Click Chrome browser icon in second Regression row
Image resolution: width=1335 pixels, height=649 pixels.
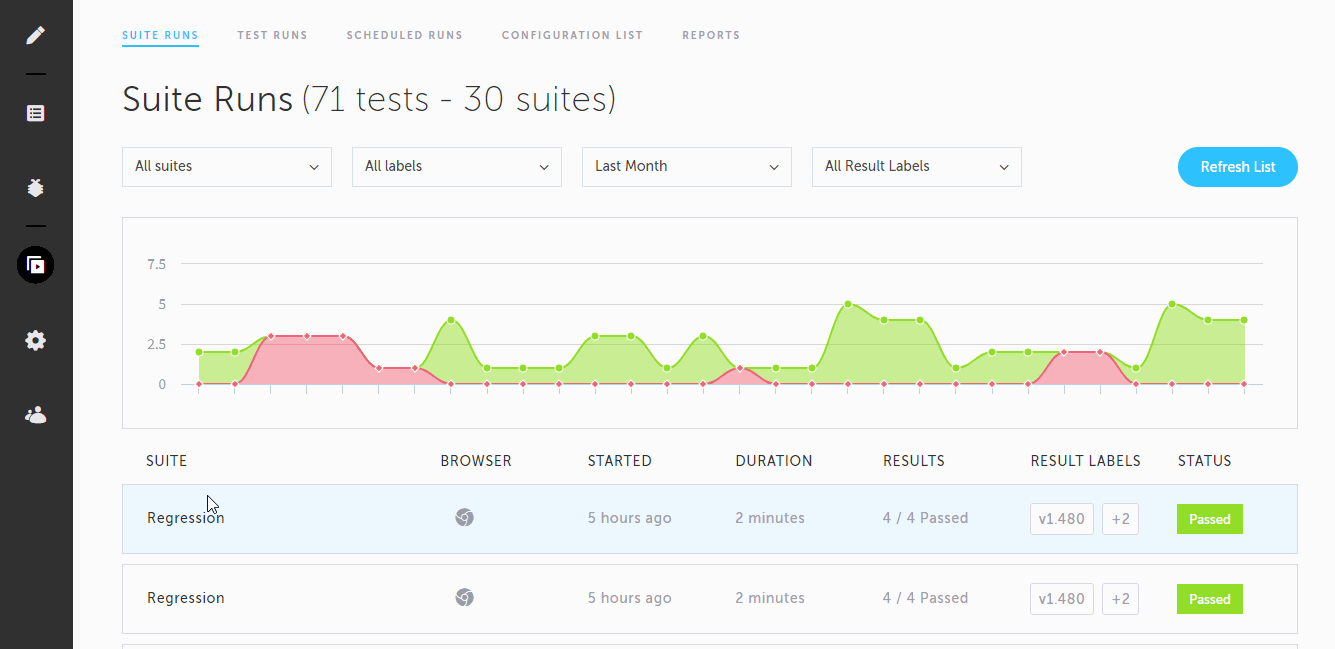tap(464, 598)
